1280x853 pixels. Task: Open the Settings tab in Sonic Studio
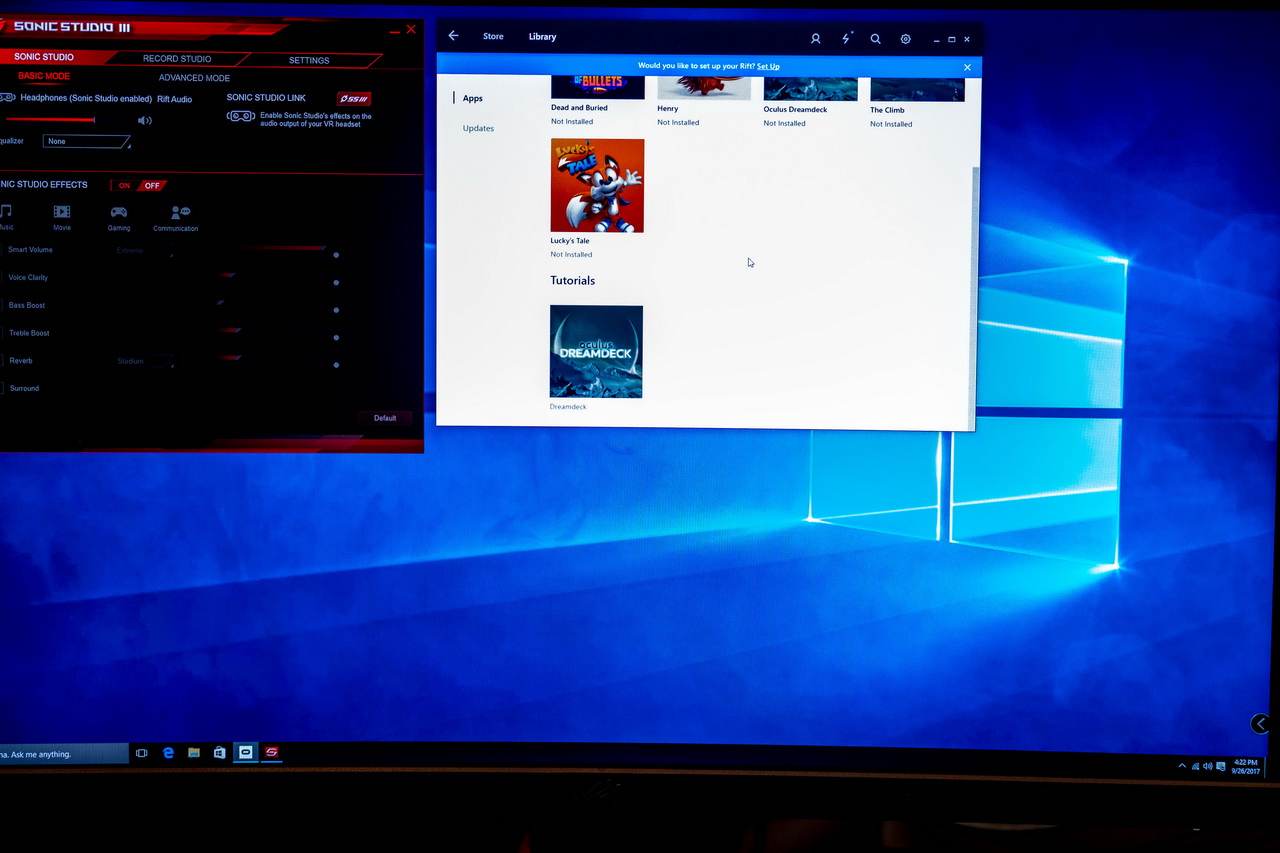pyautogui.click(x=309, y=61)
